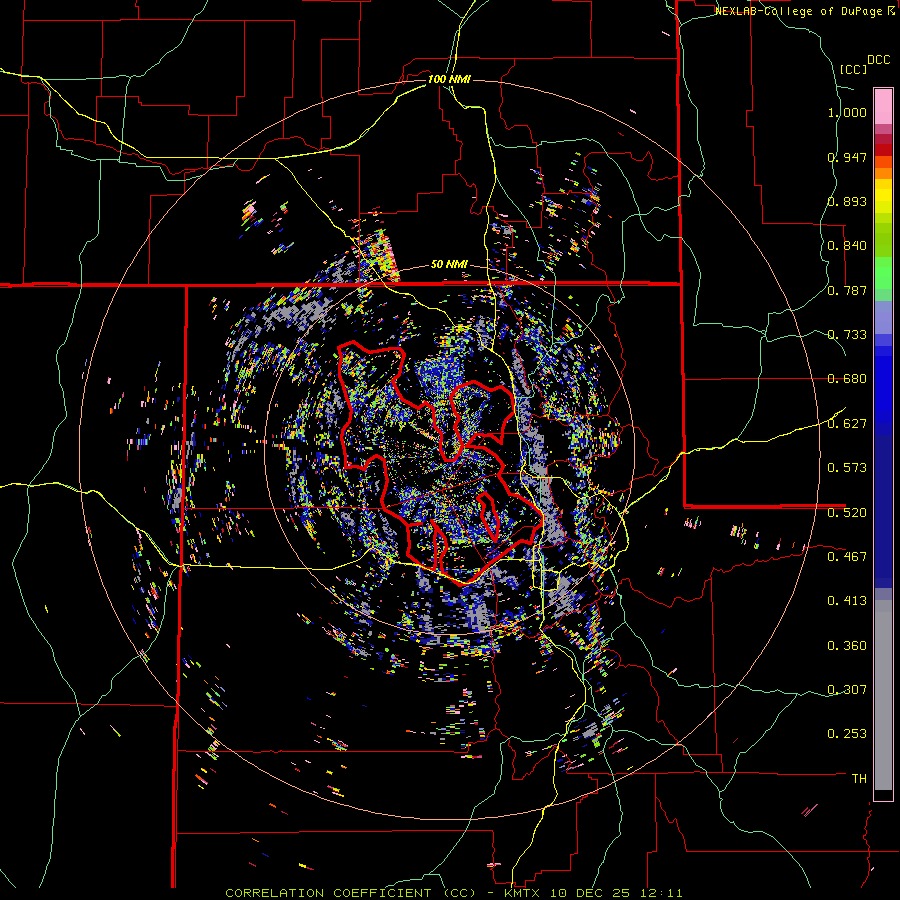
Task: Select the 0.467 scale value
Action: tap(847, 556)
